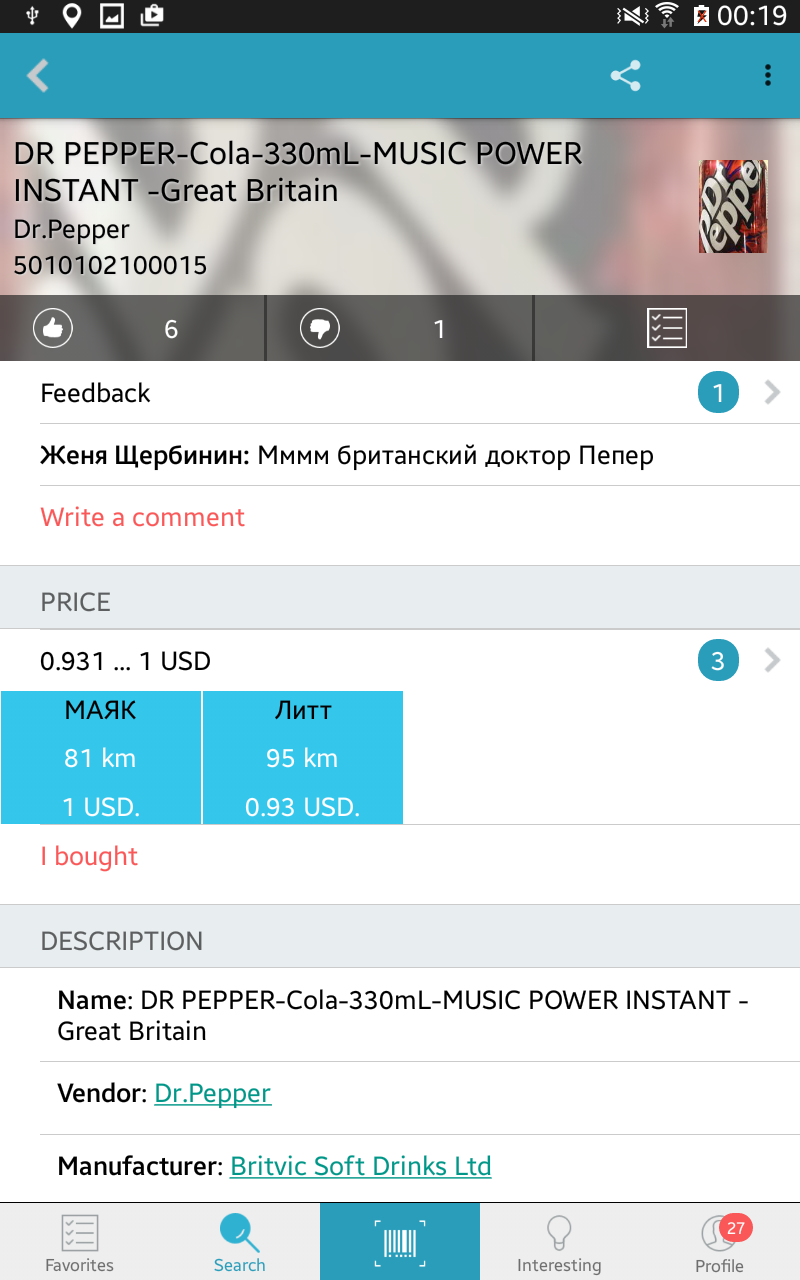Tap the back arrow icon
Image resolution: width=800 pixels, height=1280 pixels.
tap(38, 76)
